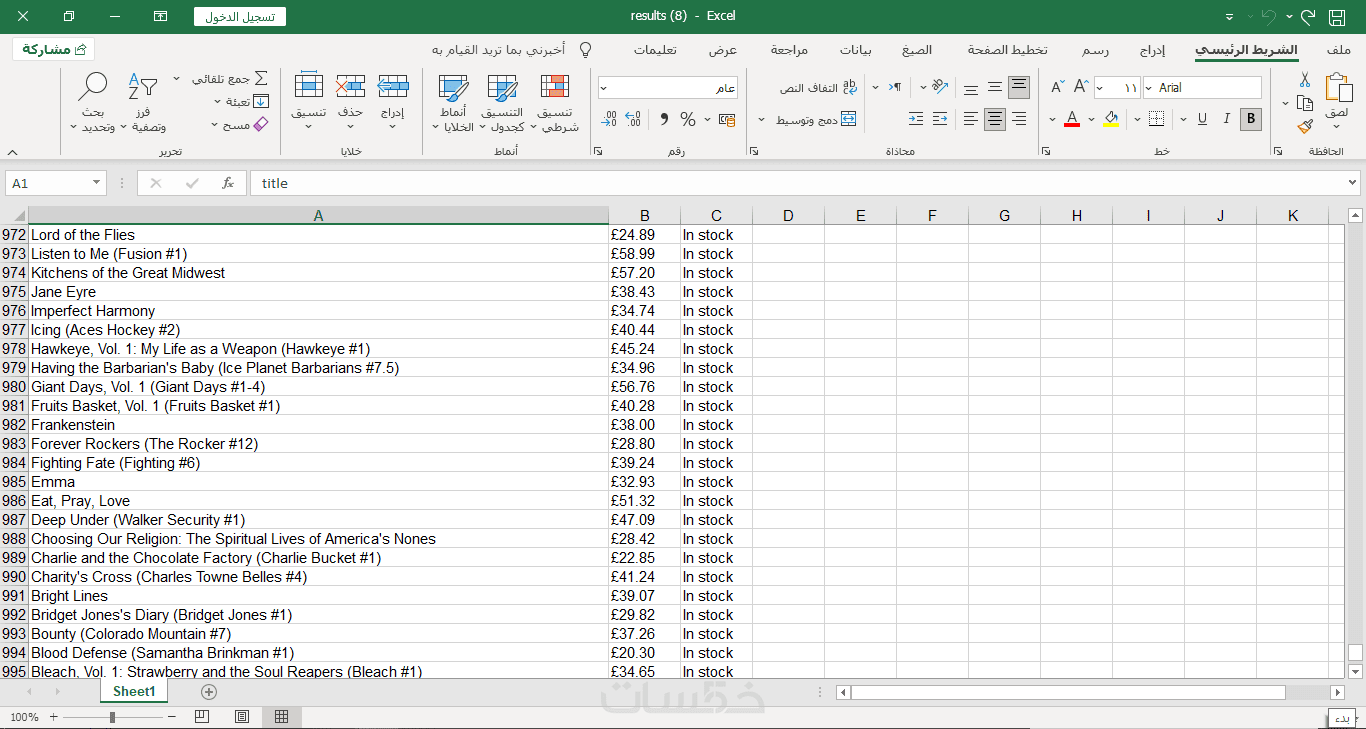Click the Copy icon in clipboard group

pos(1305,103)
